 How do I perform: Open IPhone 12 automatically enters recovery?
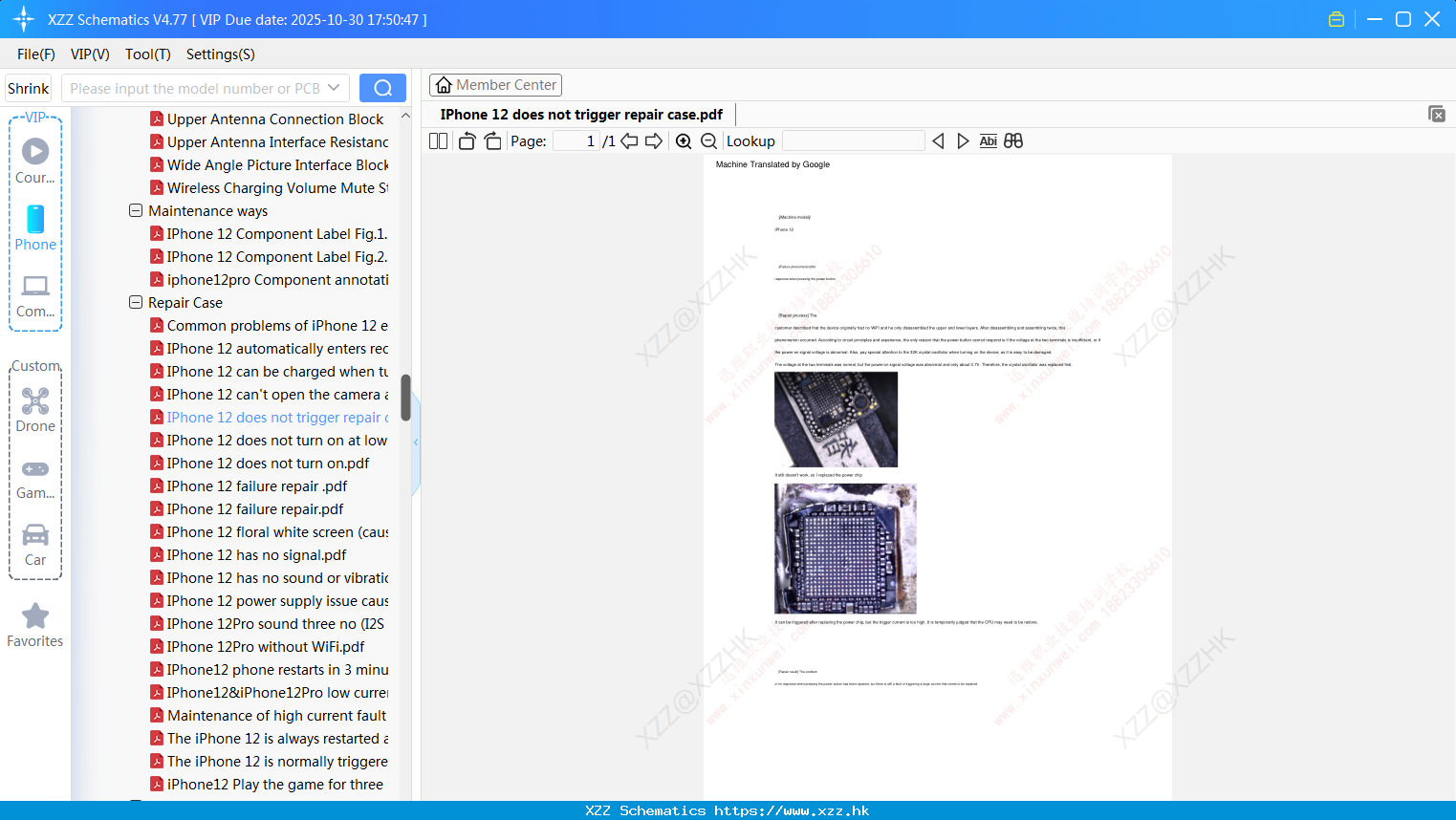tap(270, 348)
